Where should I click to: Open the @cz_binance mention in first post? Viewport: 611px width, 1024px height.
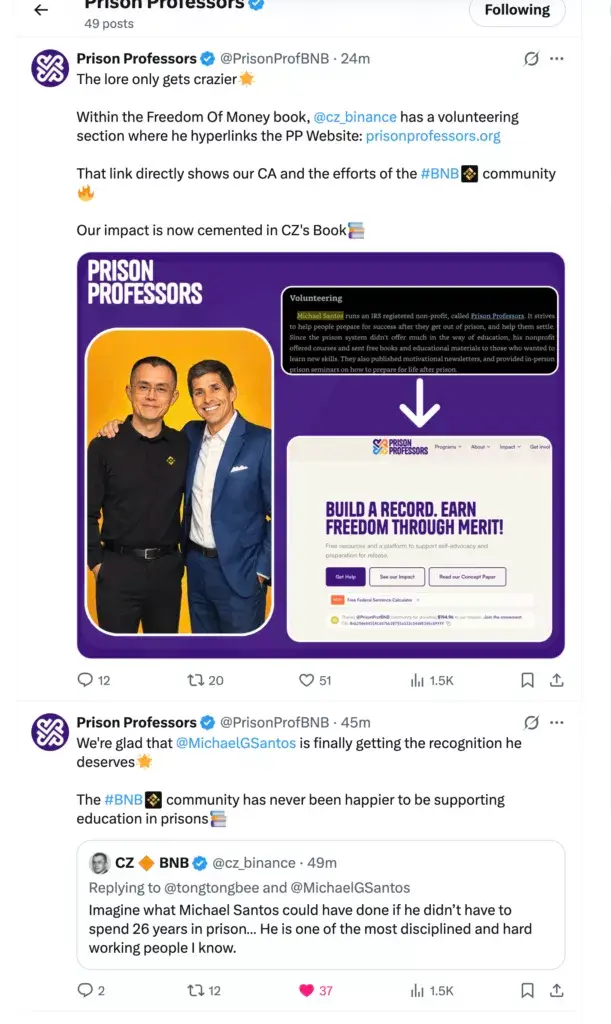(x=355, y=117)
